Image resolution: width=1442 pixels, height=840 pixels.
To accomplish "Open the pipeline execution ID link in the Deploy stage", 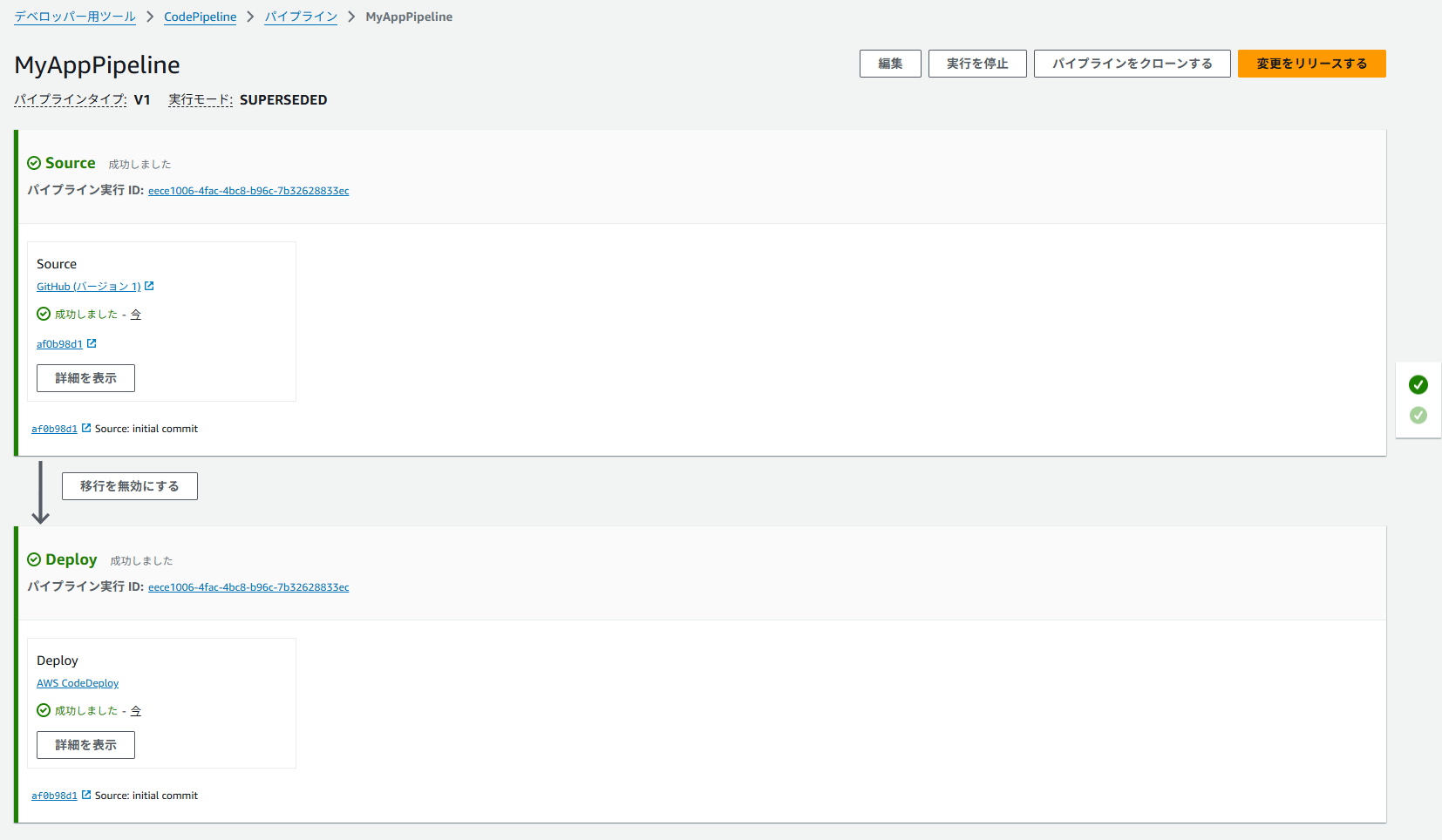I will click(x=248, y=587).
